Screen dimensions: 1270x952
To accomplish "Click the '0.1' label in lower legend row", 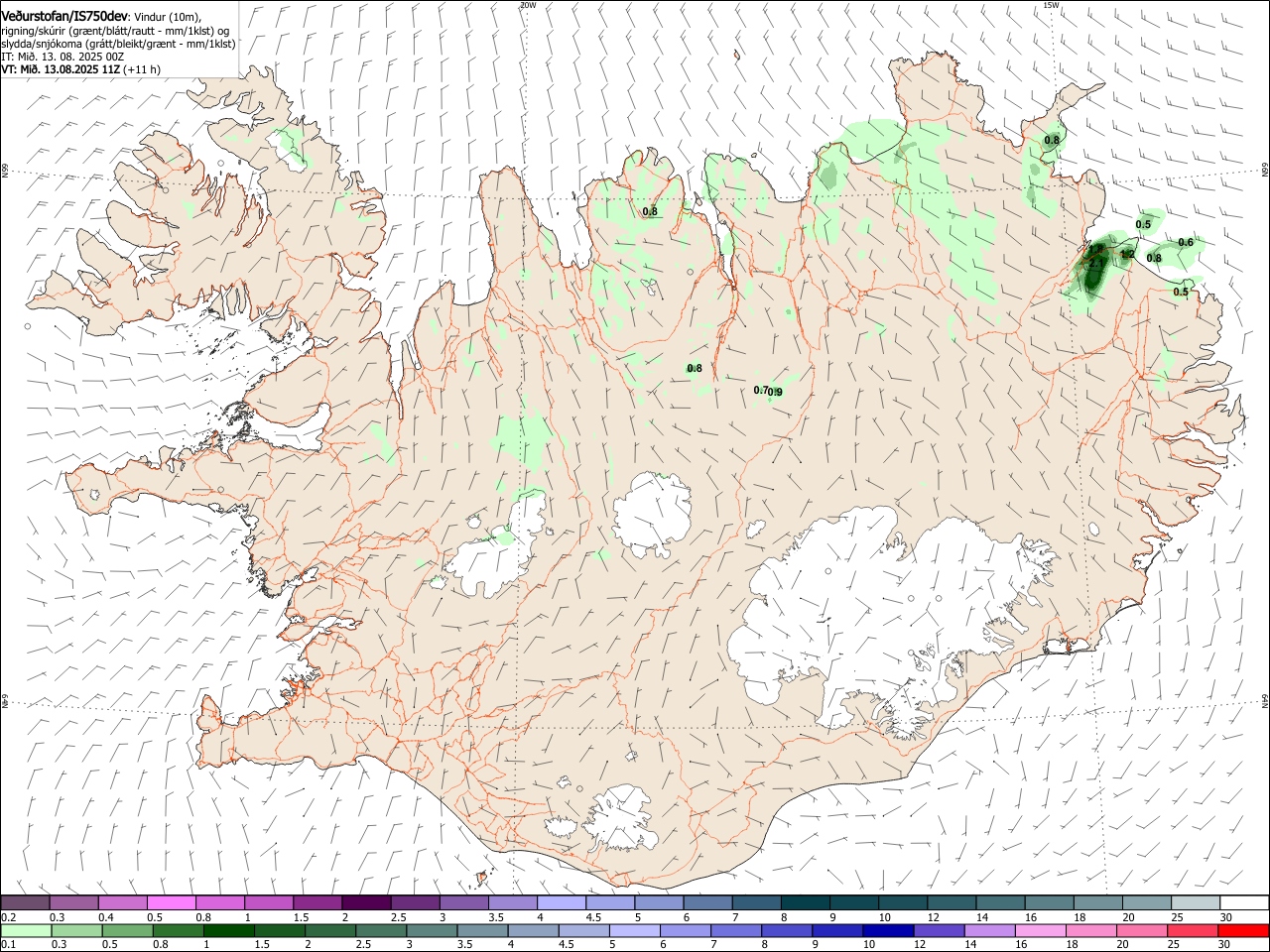I will click(x=8, y=945).
